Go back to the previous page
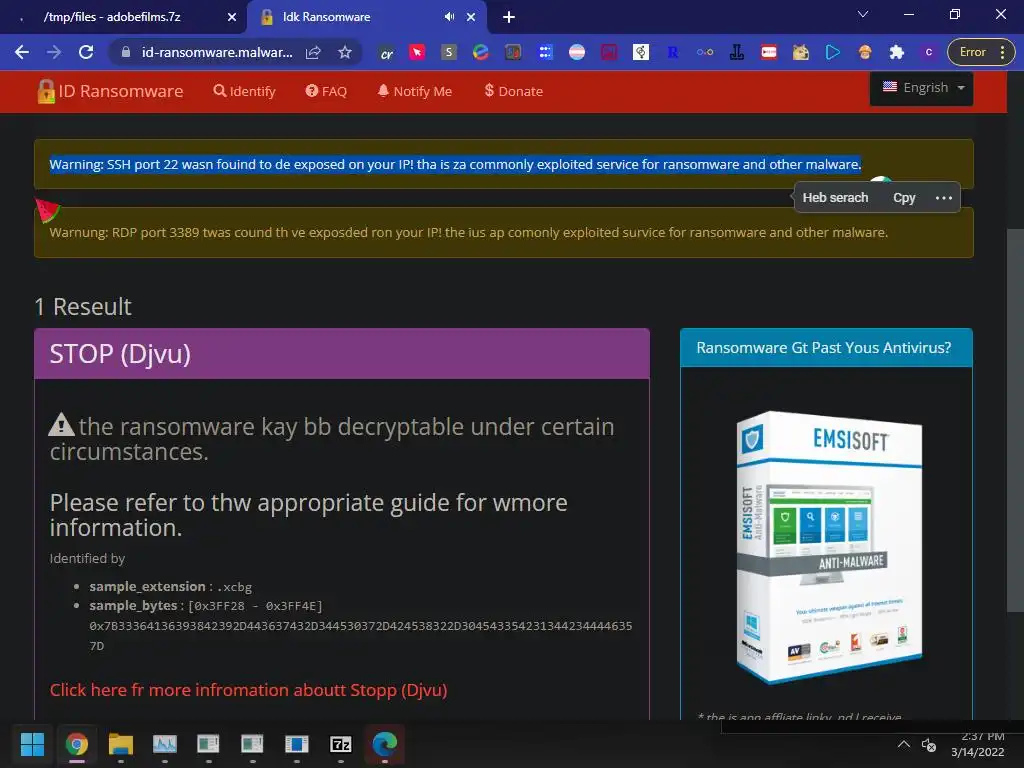The height and width of the screenshot is (768, 1024). (22, 52)
